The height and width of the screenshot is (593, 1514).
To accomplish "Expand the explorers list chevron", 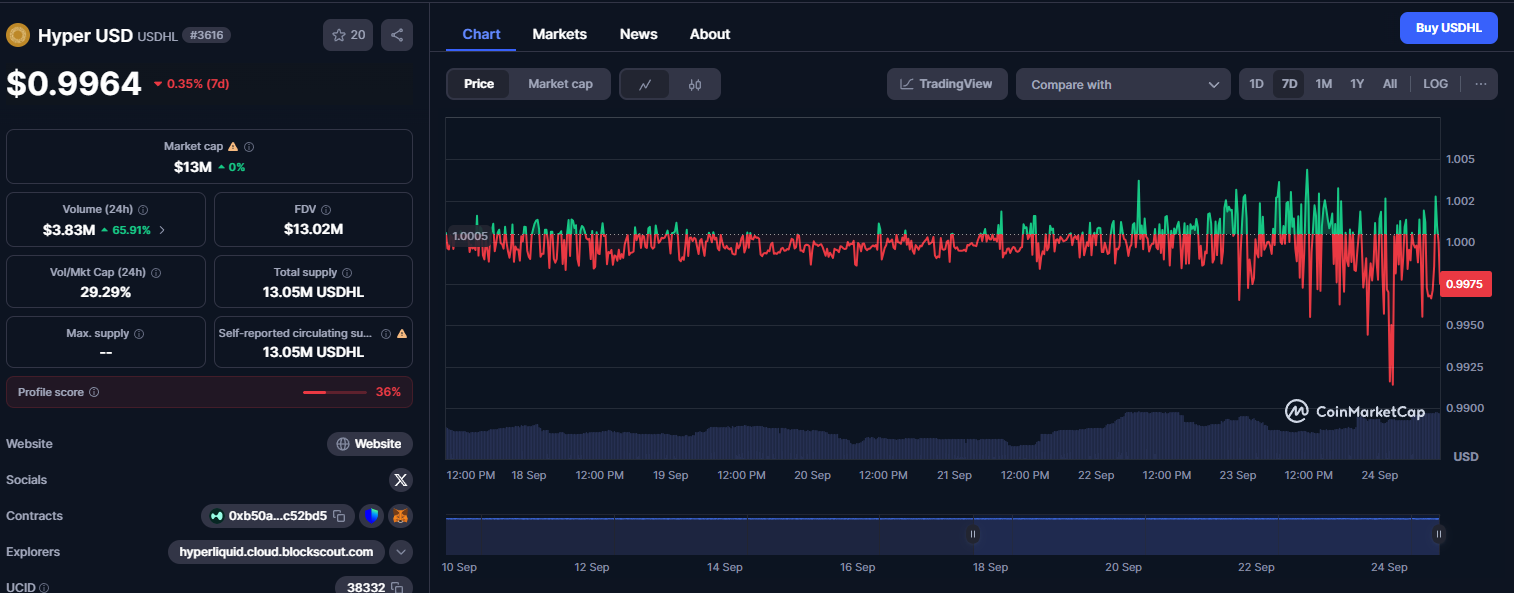I will tap(400, 552).
